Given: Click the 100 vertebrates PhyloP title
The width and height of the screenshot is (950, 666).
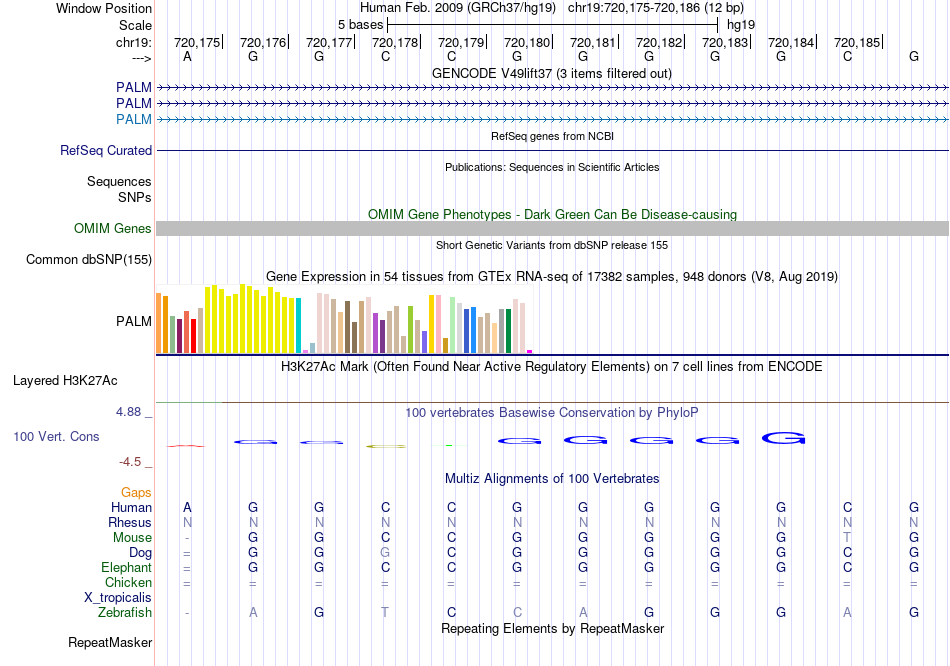Looking at the screenshot, I should pyautogui.click(x=551, y=413).
